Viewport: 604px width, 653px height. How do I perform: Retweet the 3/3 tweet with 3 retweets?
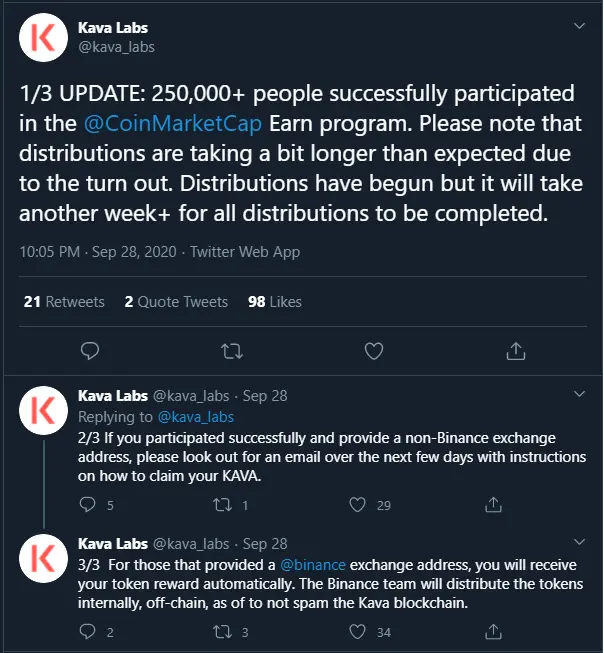(222, 632)
